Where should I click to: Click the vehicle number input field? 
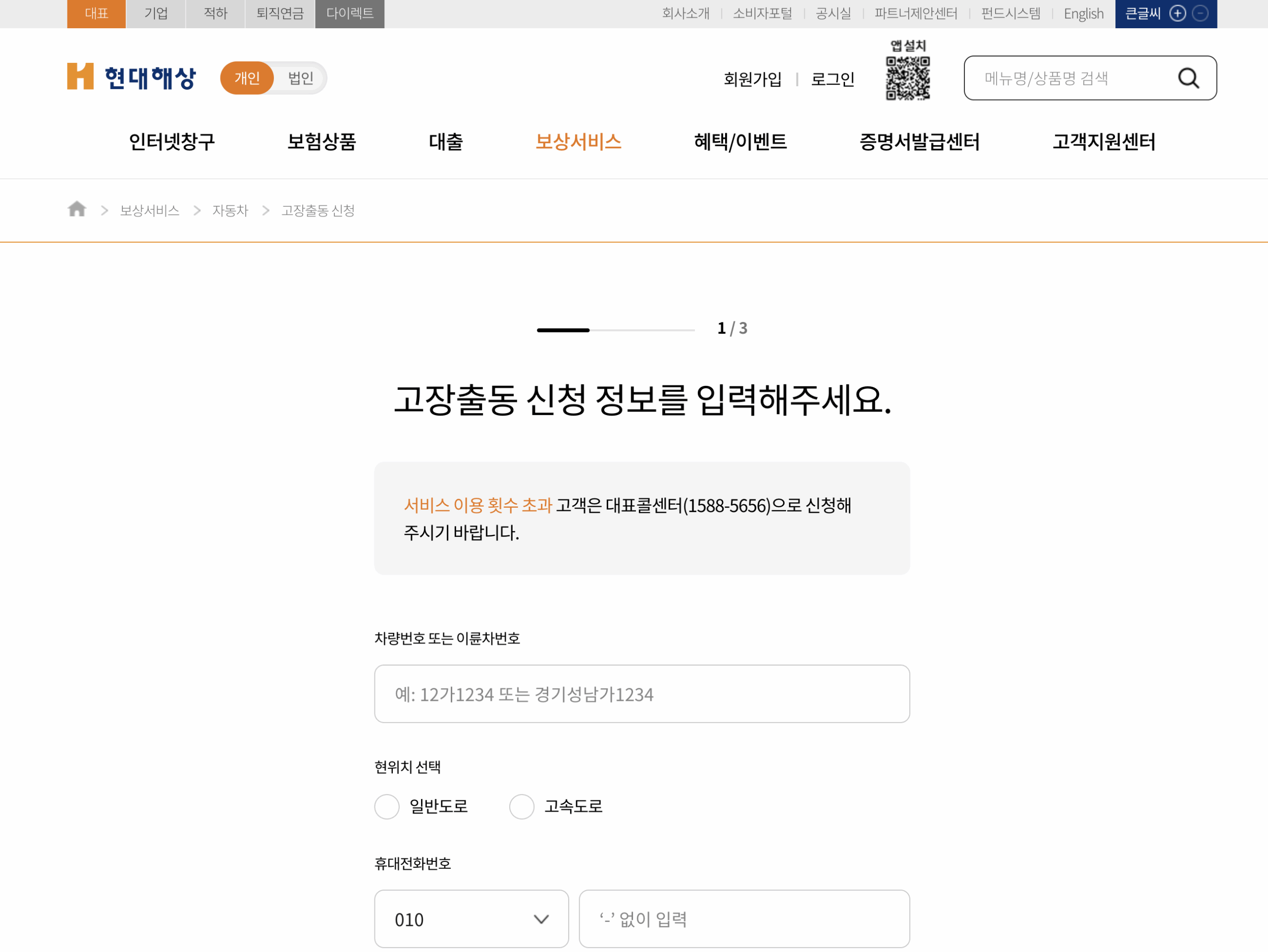point(641,694)
